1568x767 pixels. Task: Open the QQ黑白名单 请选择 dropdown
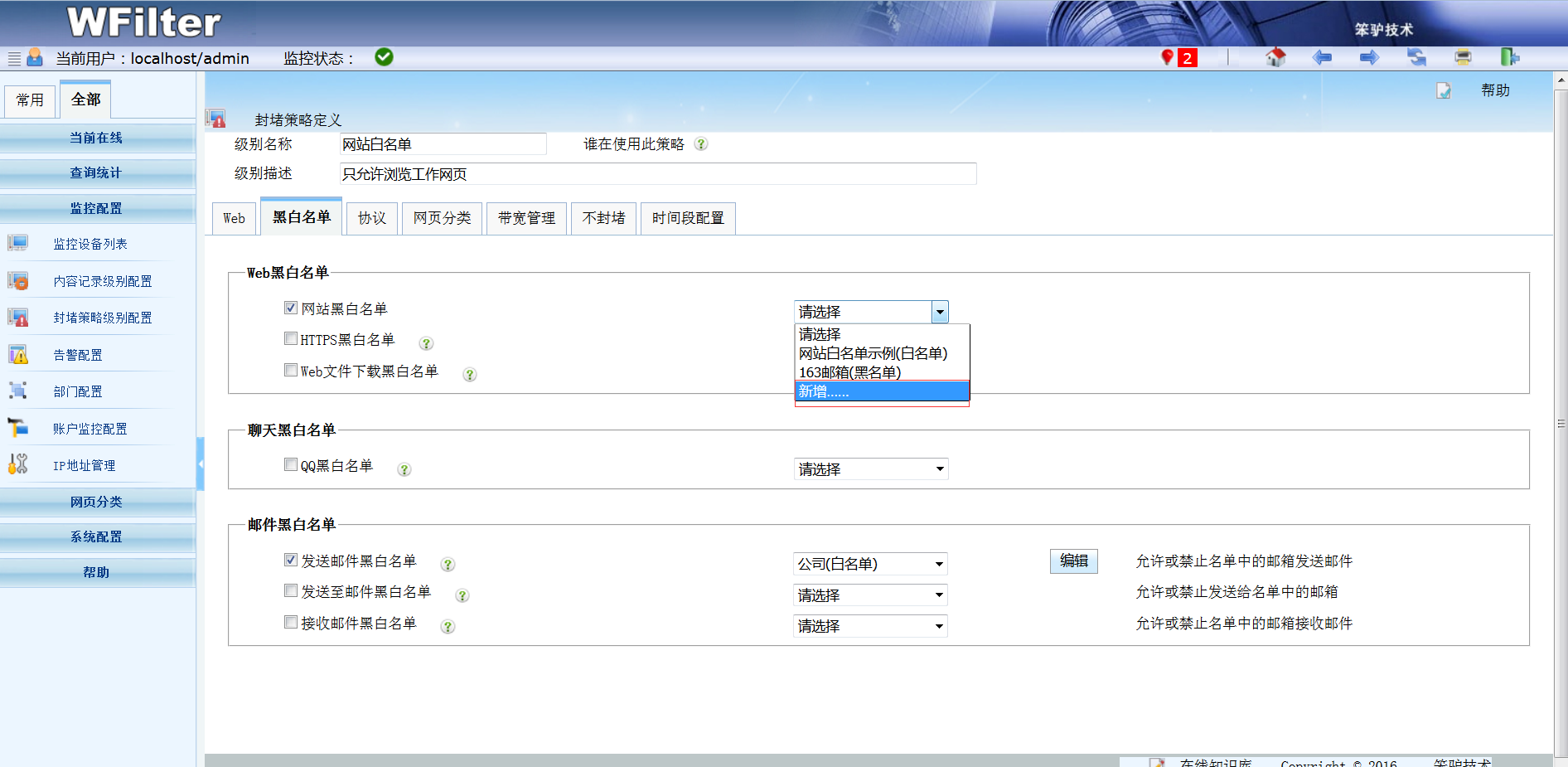(x=870, y=469)
